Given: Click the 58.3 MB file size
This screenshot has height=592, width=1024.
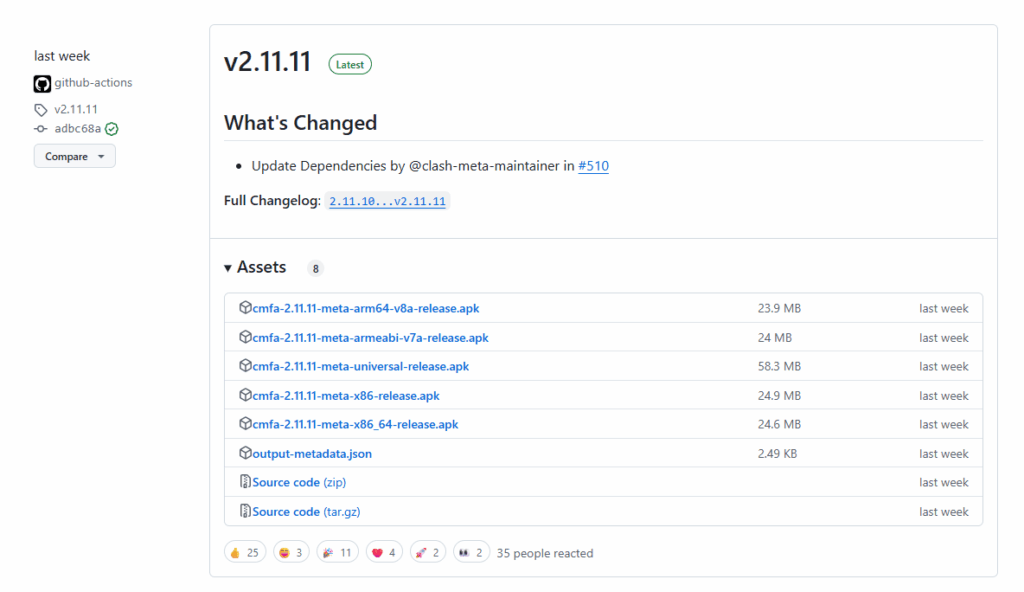Looking at the screenshot, I should (779, 367).
